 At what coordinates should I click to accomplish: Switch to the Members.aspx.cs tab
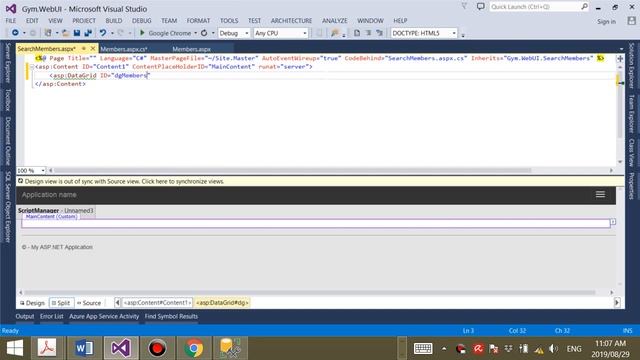(x=124, y=49)
